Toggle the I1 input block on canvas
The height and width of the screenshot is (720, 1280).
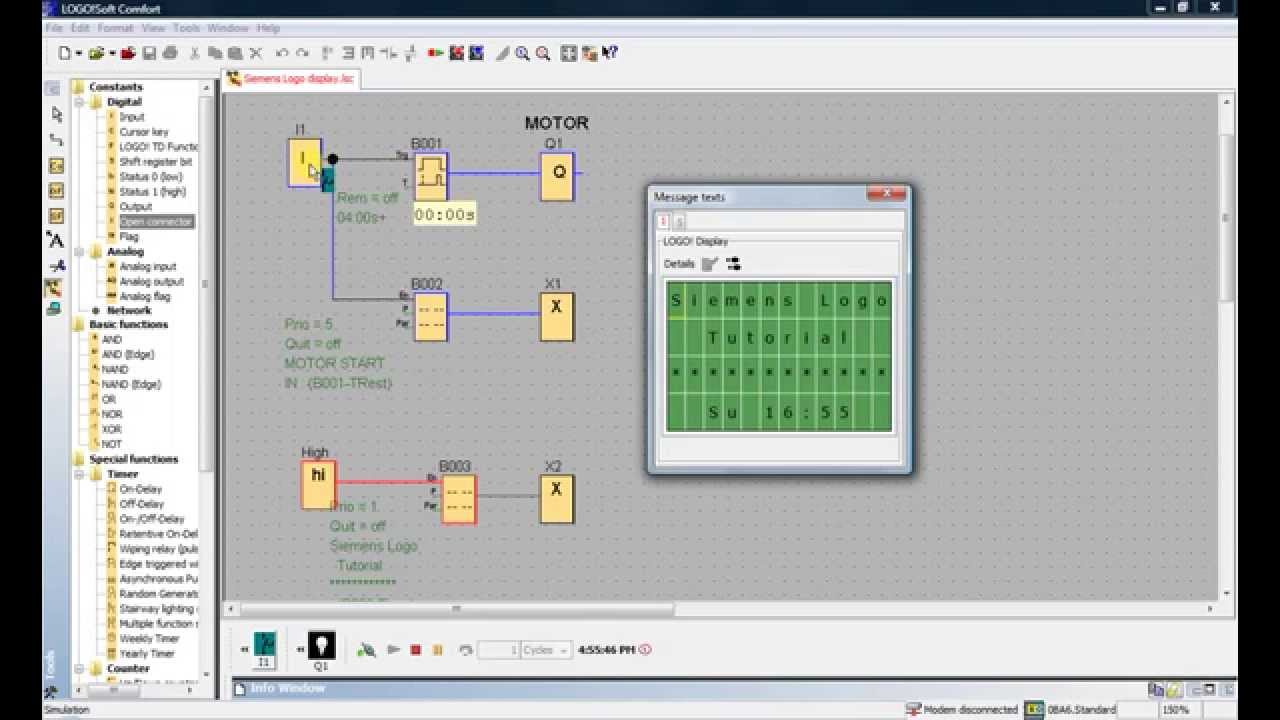[304, 162]
